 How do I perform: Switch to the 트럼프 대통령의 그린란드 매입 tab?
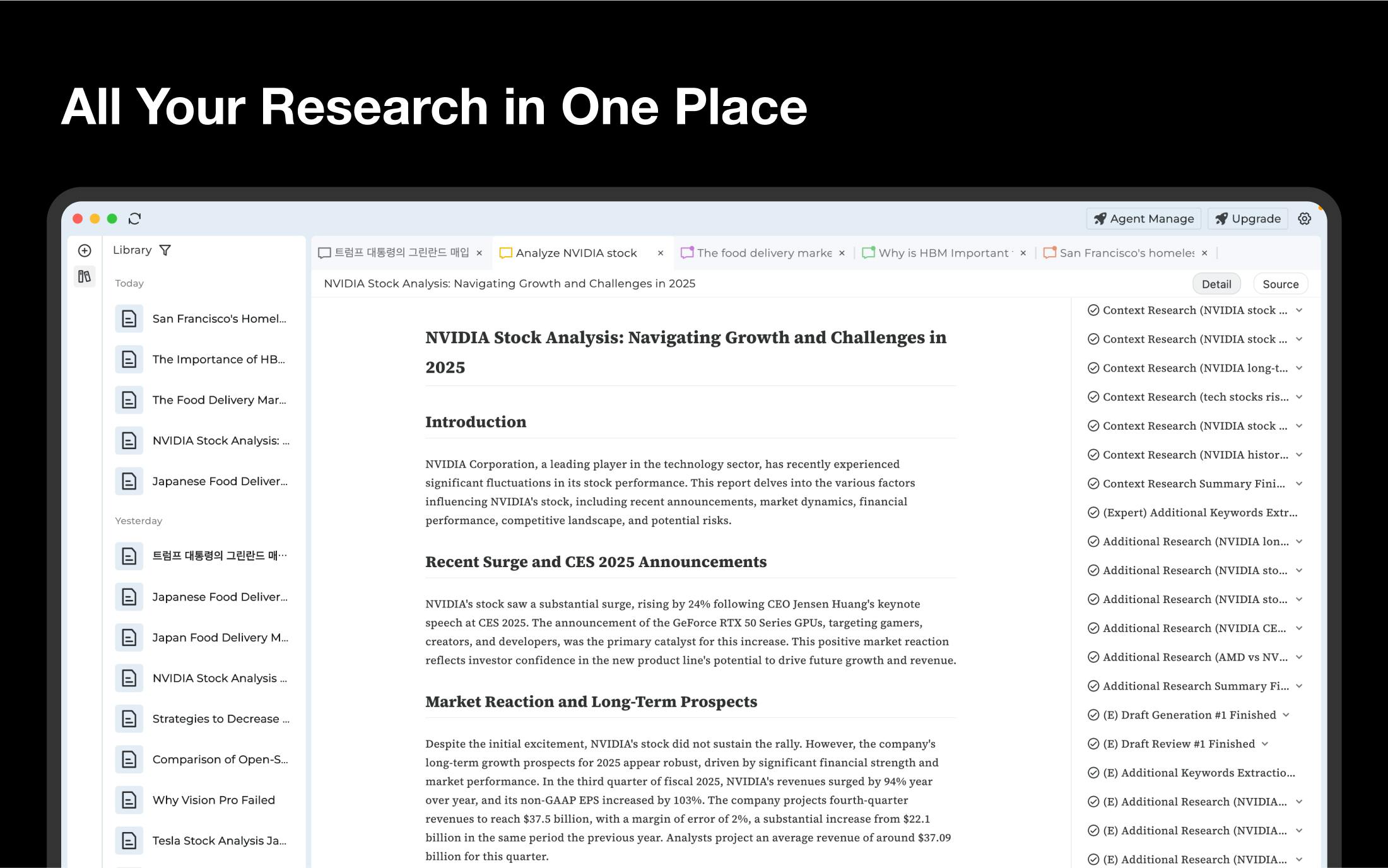(401, 253)
